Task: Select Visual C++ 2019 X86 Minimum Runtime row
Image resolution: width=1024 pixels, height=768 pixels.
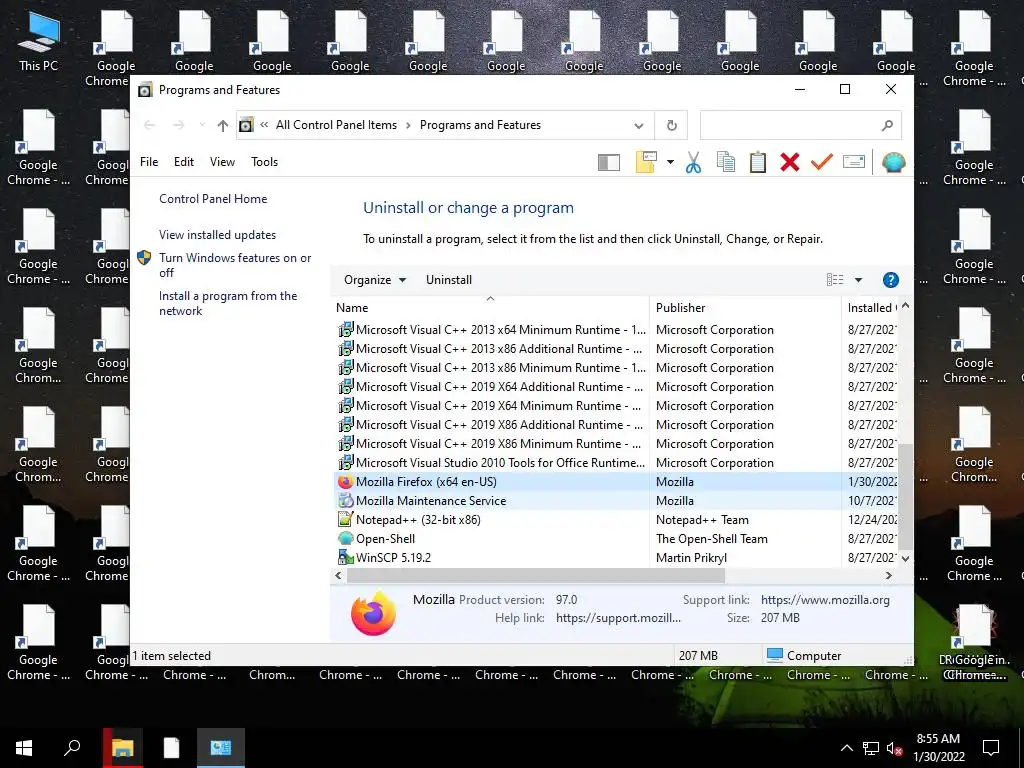Action: click(x=616, y=444)
